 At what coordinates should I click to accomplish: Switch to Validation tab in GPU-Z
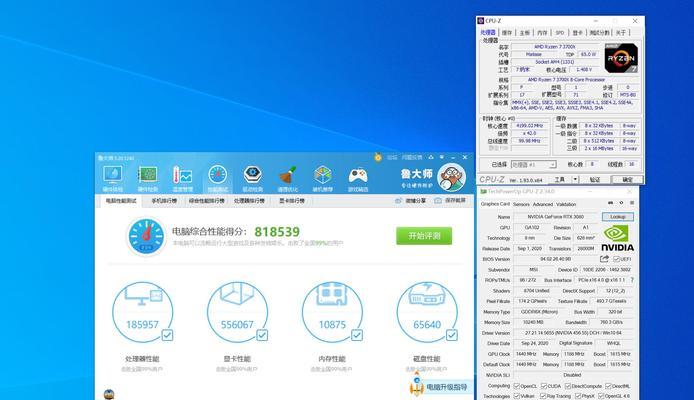click(566, 204)
